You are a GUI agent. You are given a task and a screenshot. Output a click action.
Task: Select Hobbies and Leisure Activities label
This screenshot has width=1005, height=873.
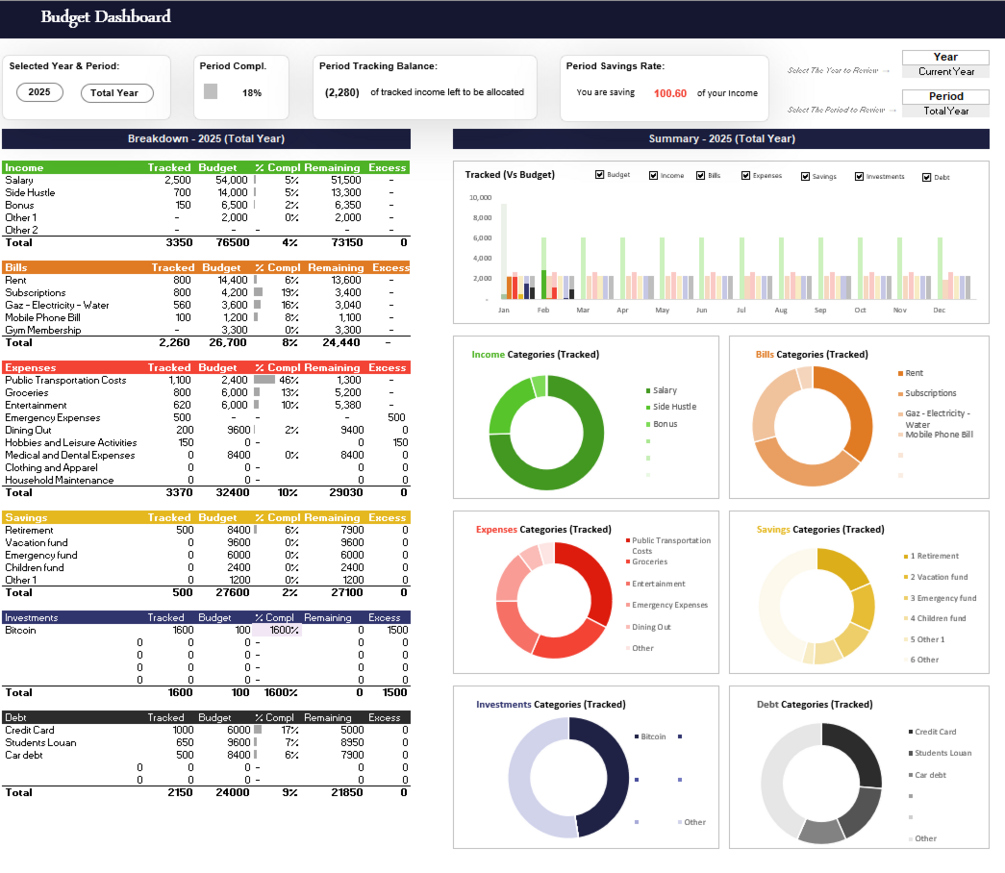(x=71, y=442)
